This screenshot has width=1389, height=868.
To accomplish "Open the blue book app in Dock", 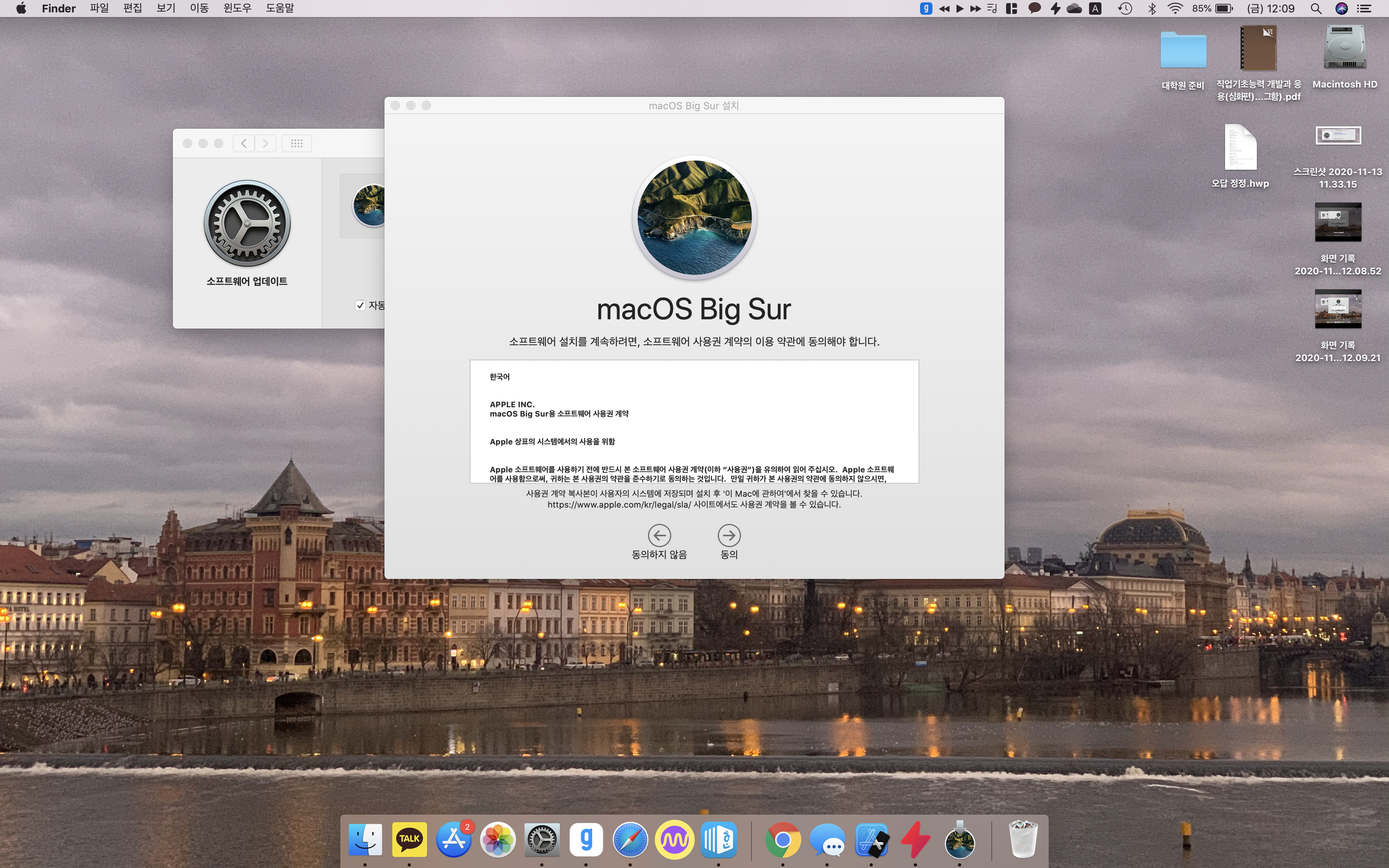I will click(x=719, y=839).
